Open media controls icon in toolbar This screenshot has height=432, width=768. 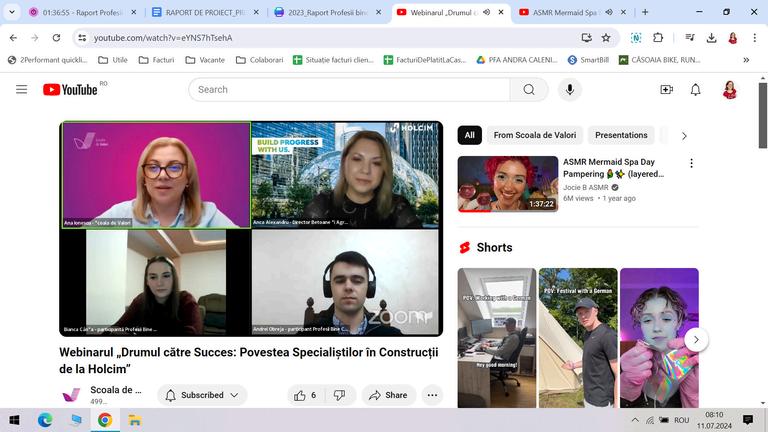pos(690,38)
